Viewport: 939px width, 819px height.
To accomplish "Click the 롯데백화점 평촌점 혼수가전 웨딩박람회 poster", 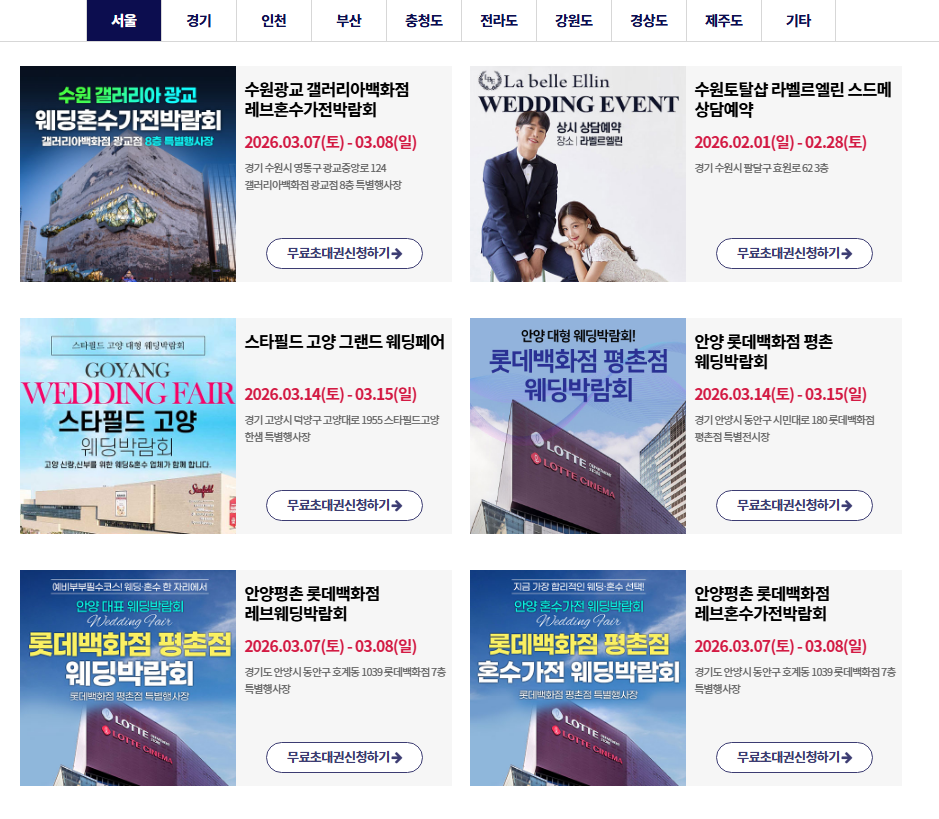I will click(577, 678).
